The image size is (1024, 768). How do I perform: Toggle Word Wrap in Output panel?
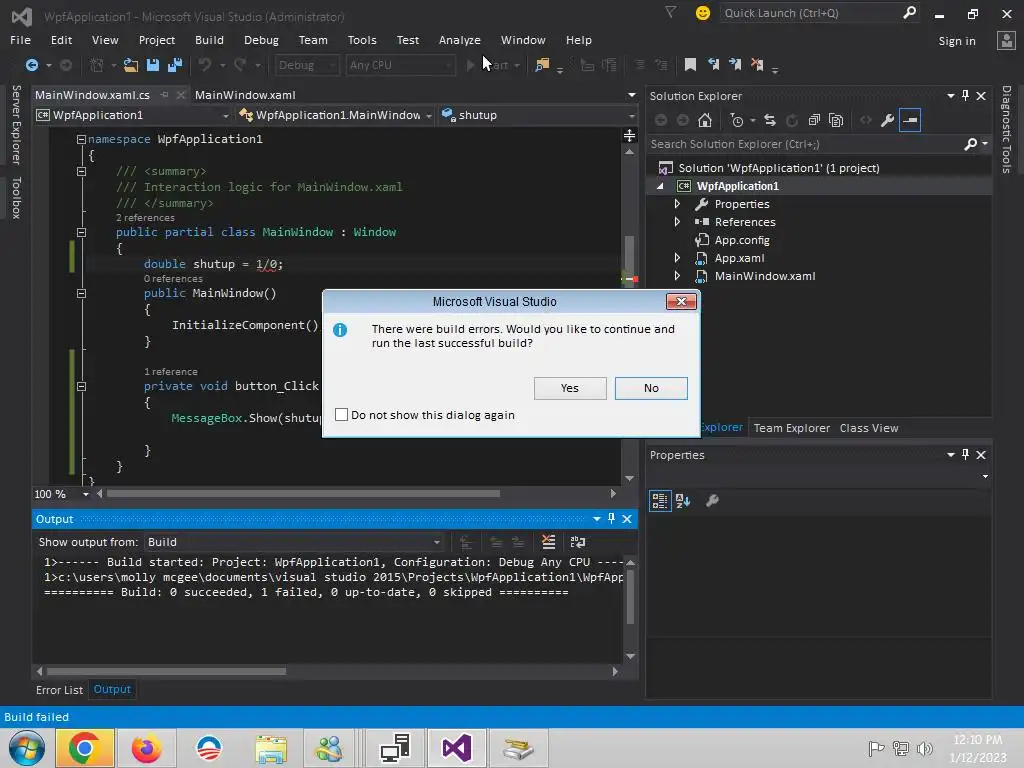click(x=578, y=541)
